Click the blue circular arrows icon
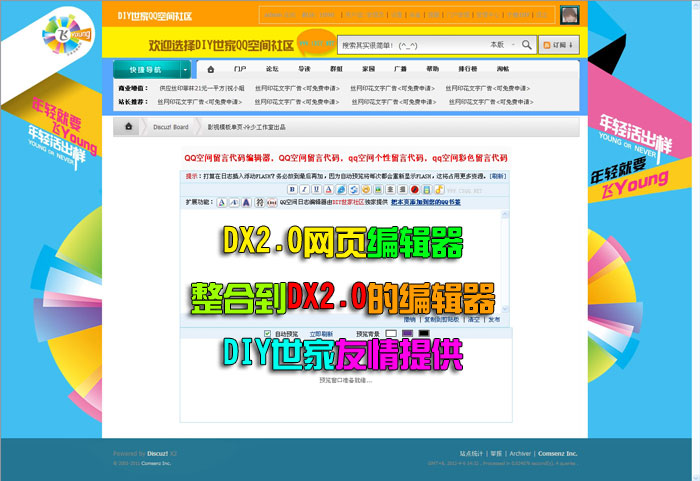 click(x=354, y=189)
